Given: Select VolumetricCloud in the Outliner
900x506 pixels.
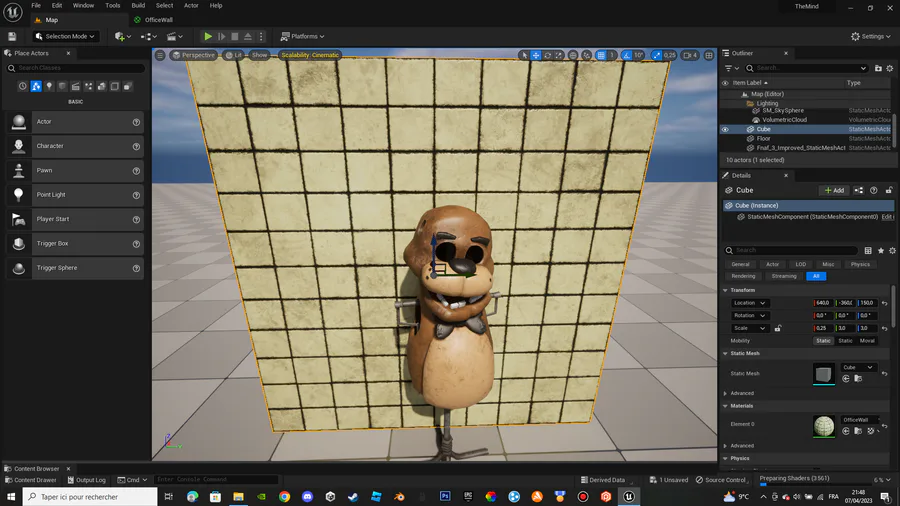Looking at the screenshot, I should coord(784,120).
